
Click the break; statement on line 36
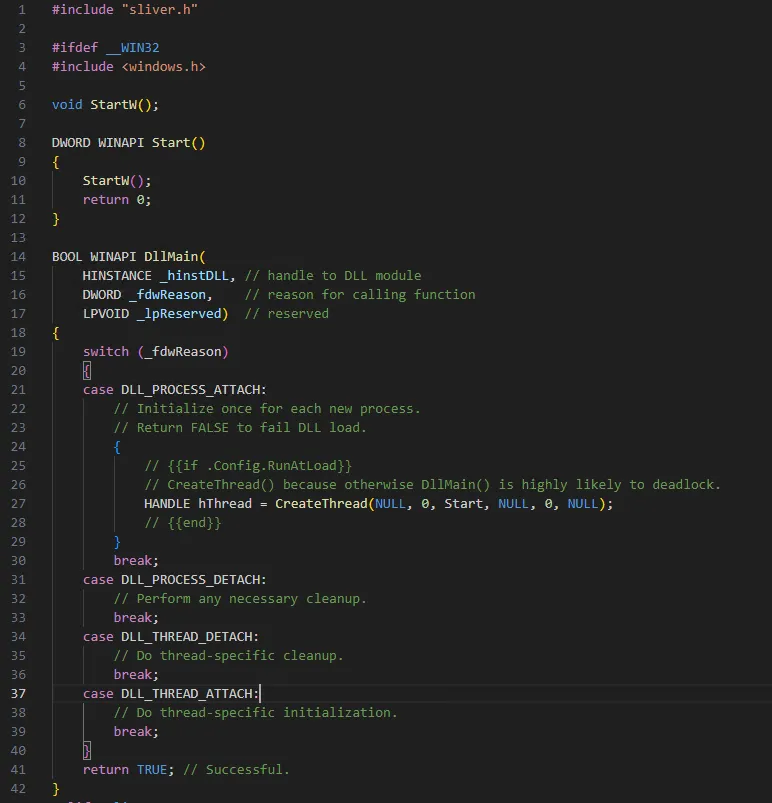136,674
